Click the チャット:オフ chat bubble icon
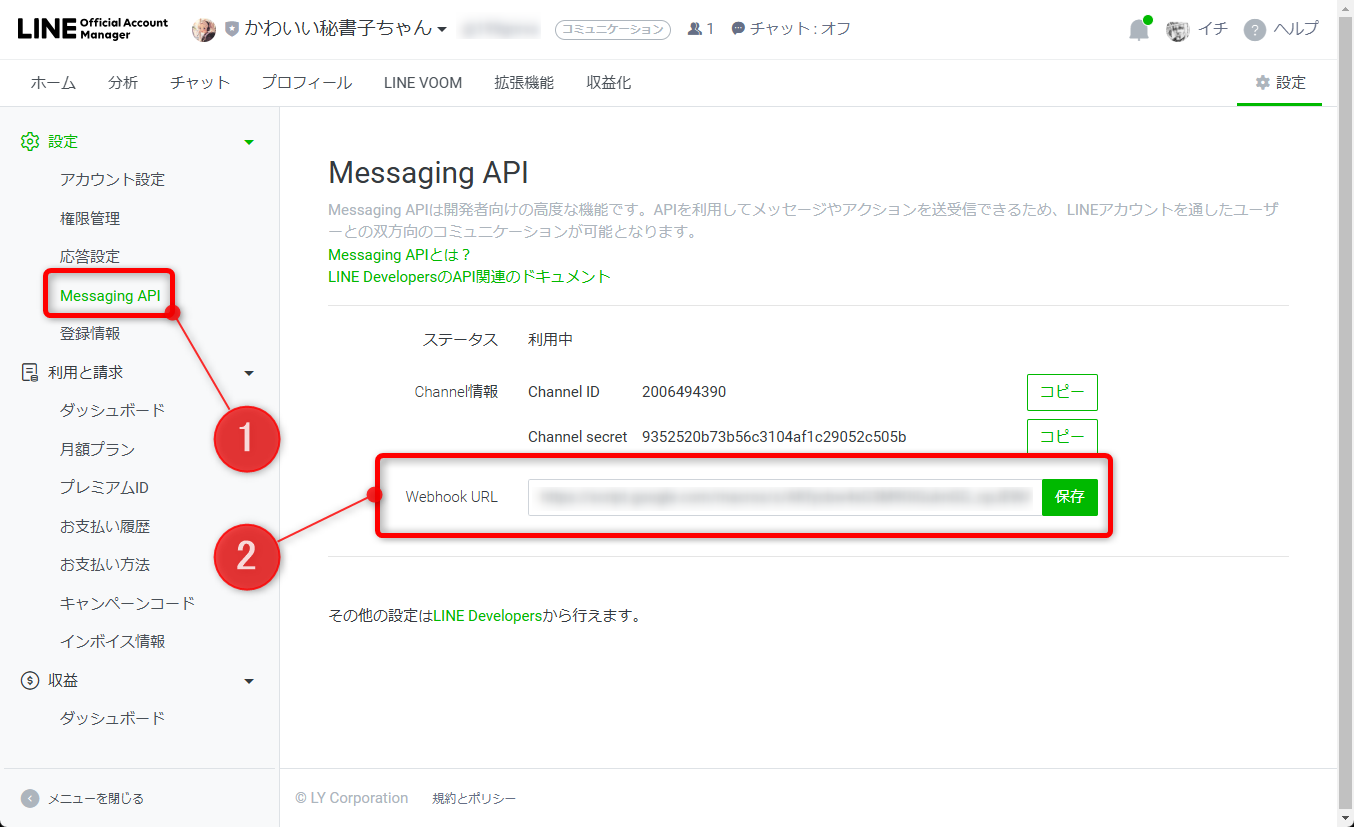 click(736, 29)
